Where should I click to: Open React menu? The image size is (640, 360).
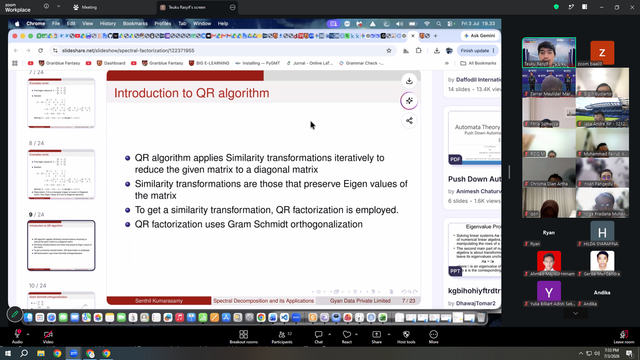tap(347, 337)
